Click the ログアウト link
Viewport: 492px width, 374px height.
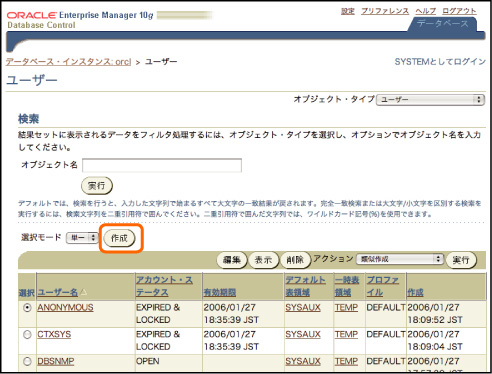(x=459, y=11)
